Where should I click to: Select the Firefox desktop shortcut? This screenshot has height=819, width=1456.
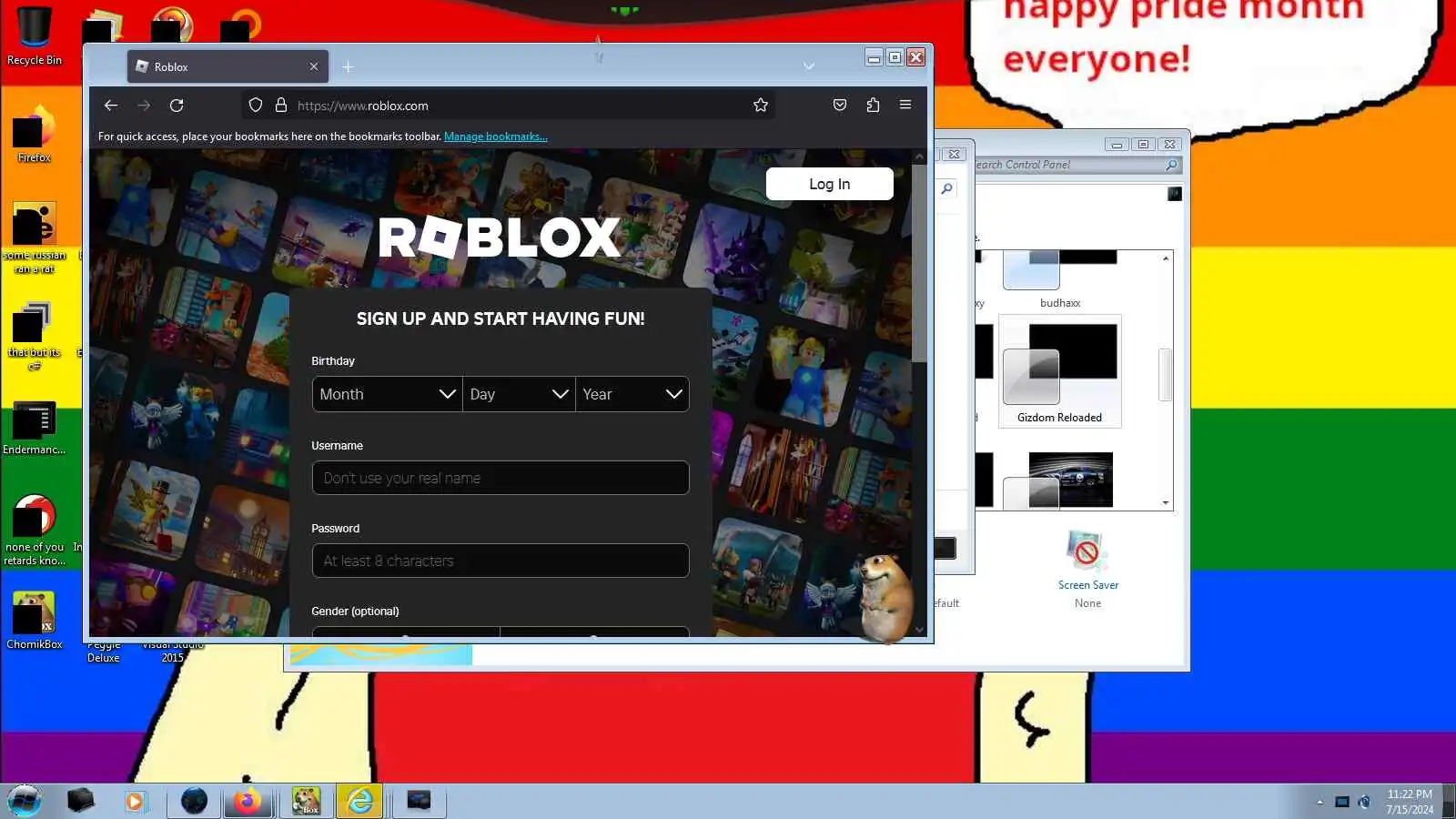[x=35, y=135]
